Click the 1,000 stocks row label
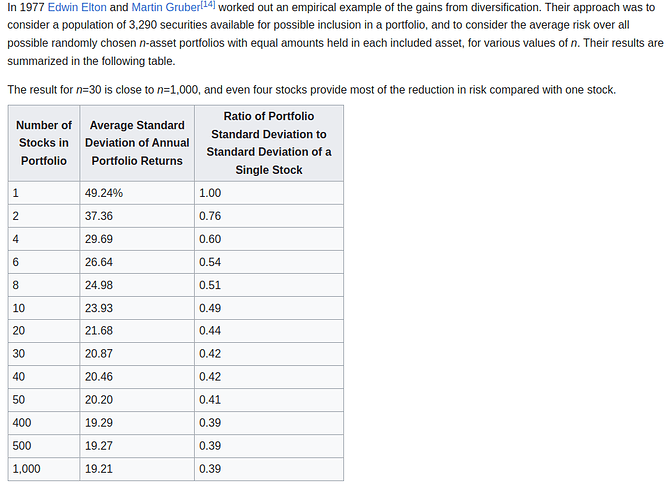 (x=27, y=469)
